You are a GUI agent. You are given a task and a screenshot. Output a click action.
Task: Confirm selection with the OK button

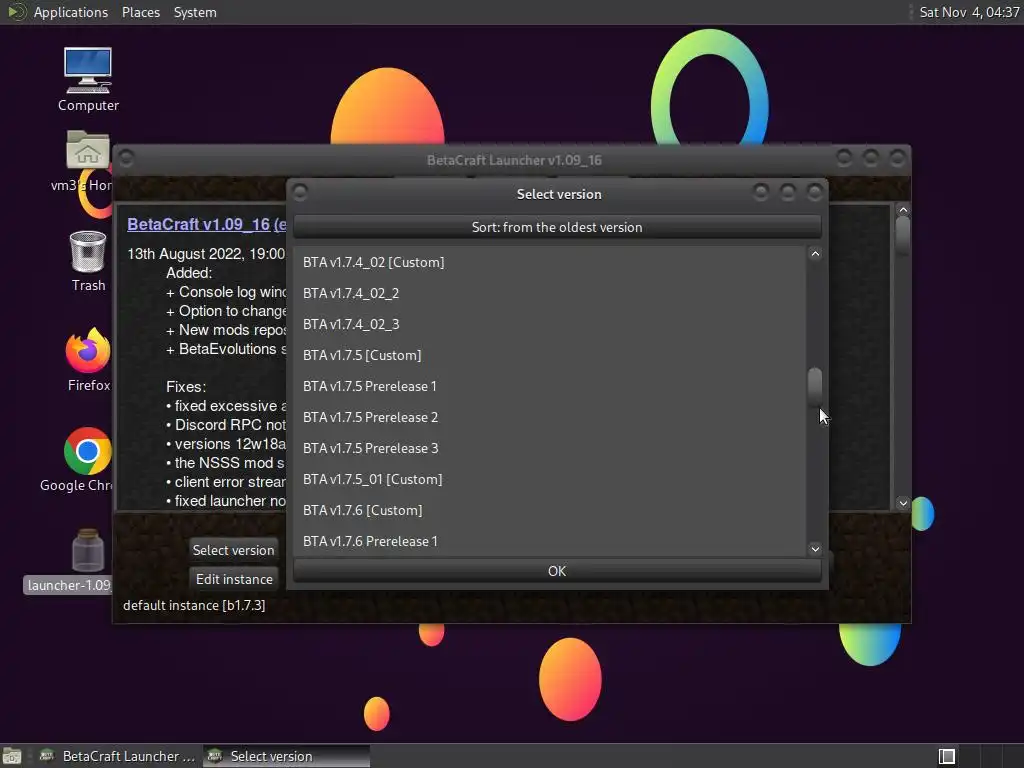(557, 571)
